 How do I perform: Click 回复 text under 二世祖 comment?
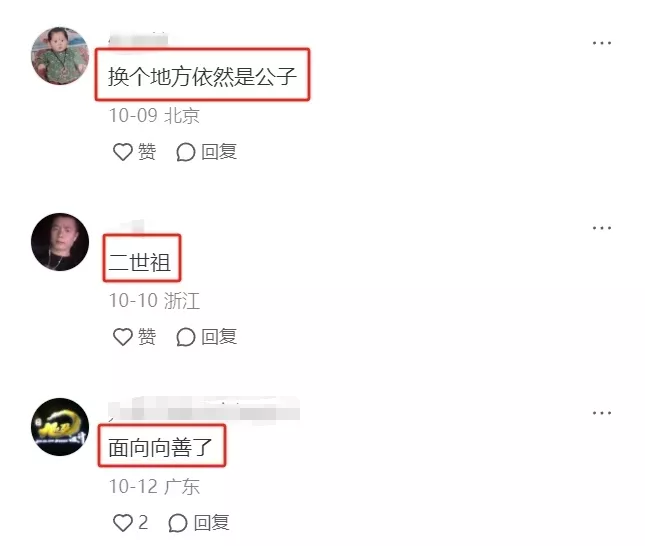tap(219, 337)
